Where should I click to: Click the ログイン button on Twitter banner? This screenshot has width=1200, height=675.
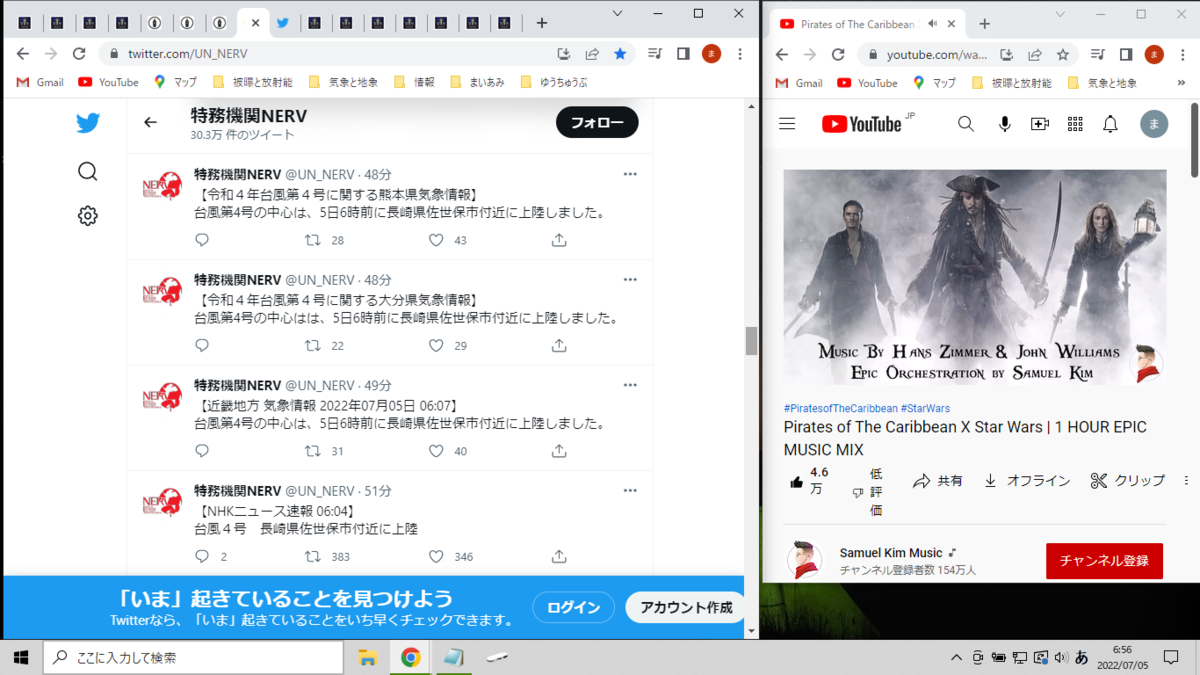(x=573, y=607)
